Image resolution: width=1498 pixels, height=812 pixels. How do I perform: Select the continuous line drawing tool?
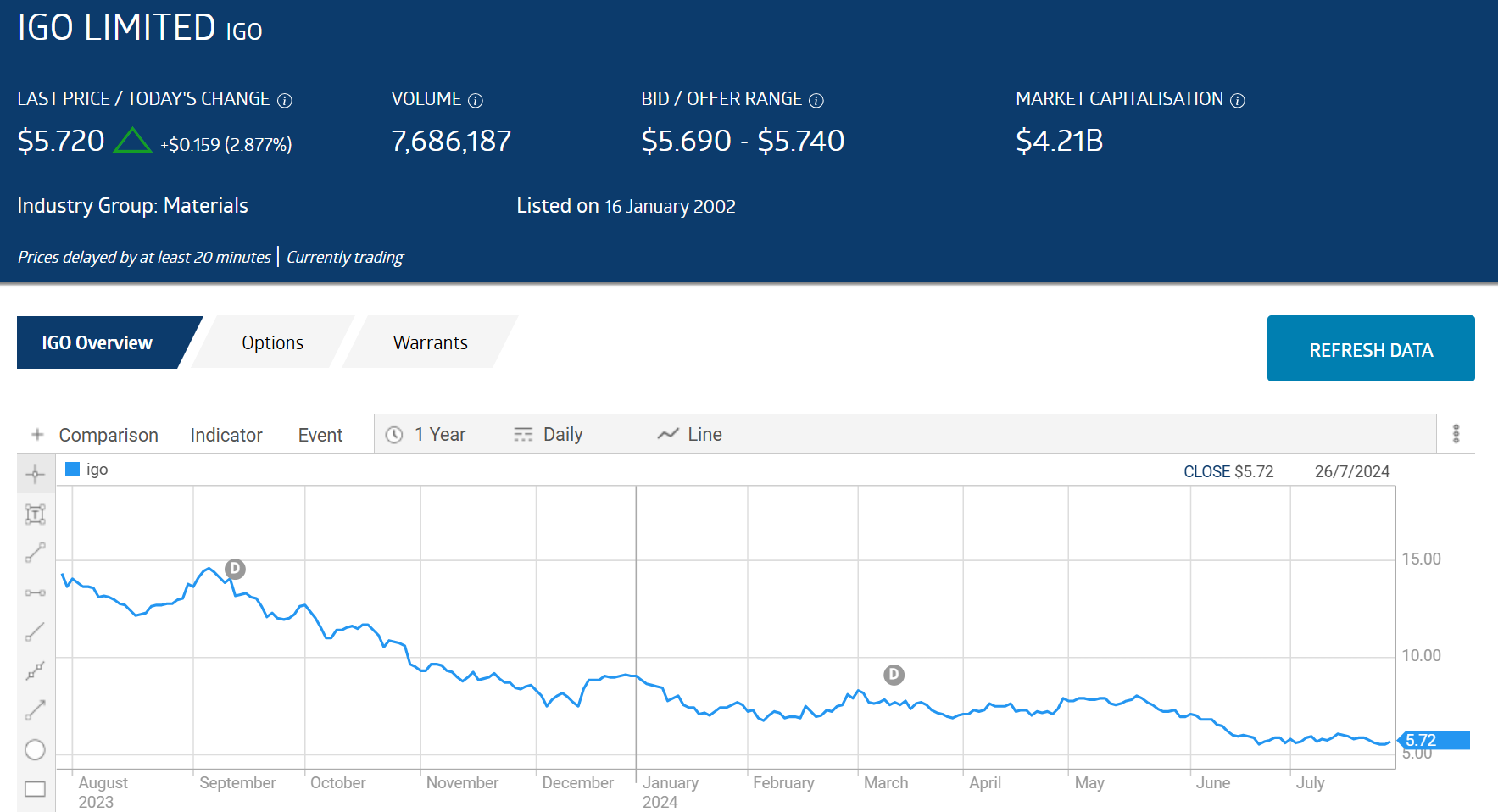(x=35, y=671)
